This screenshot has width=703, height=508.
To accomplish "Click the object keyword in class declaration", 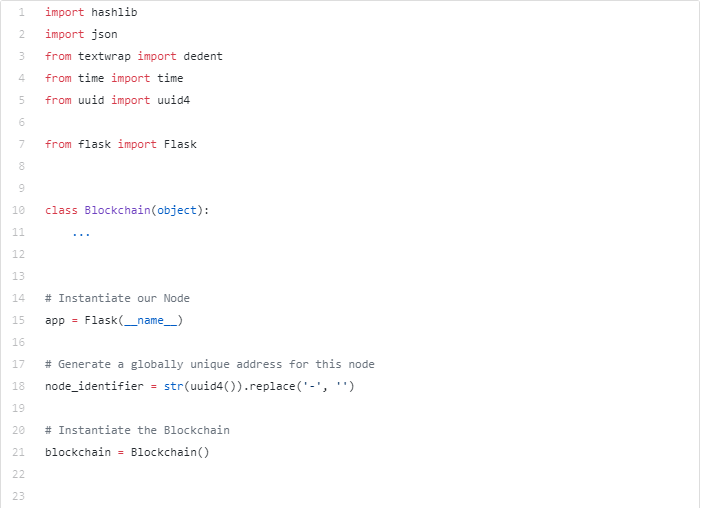I will coord(177,210).
